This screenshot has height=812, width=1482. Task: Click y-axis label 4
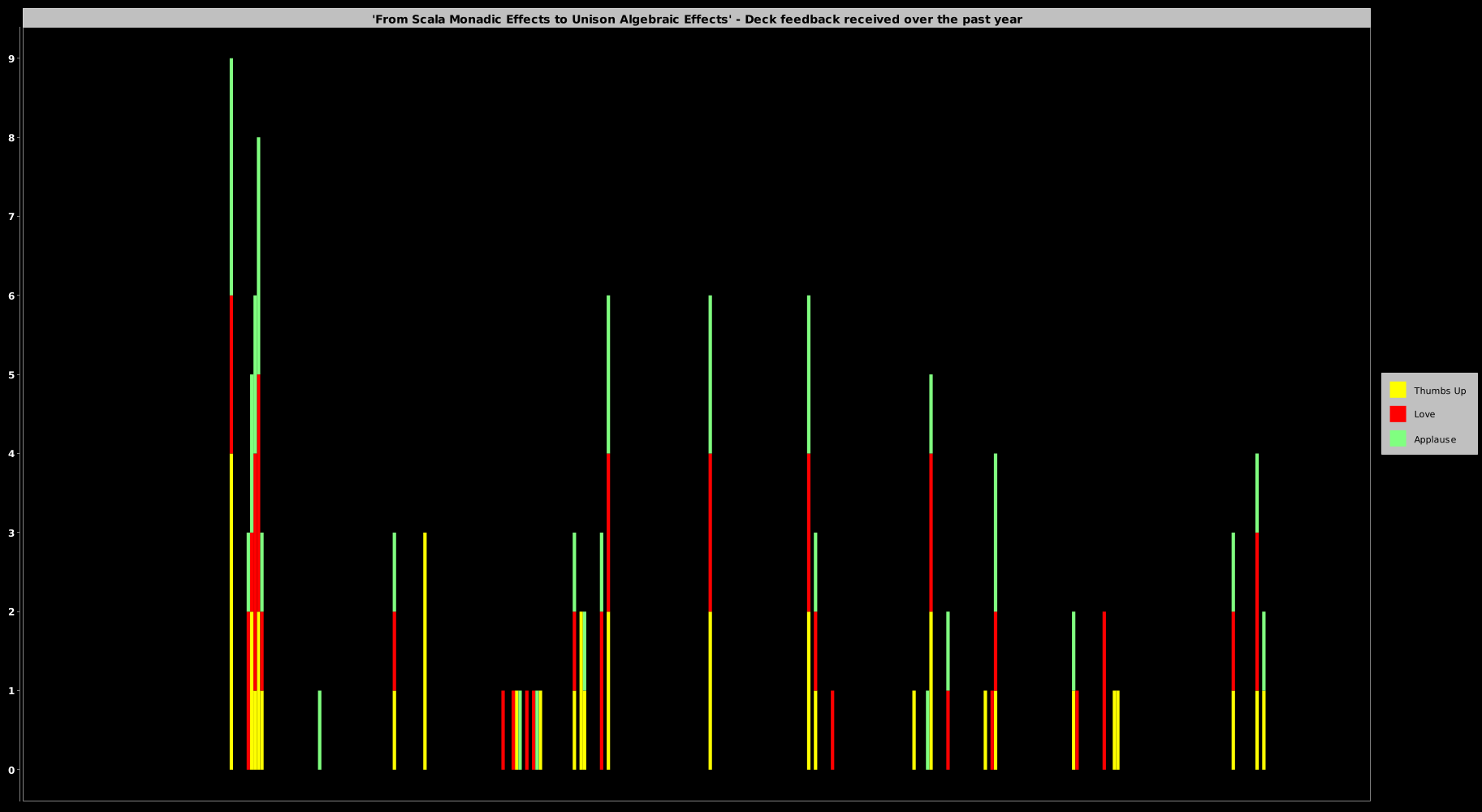[x=11, y=454]
